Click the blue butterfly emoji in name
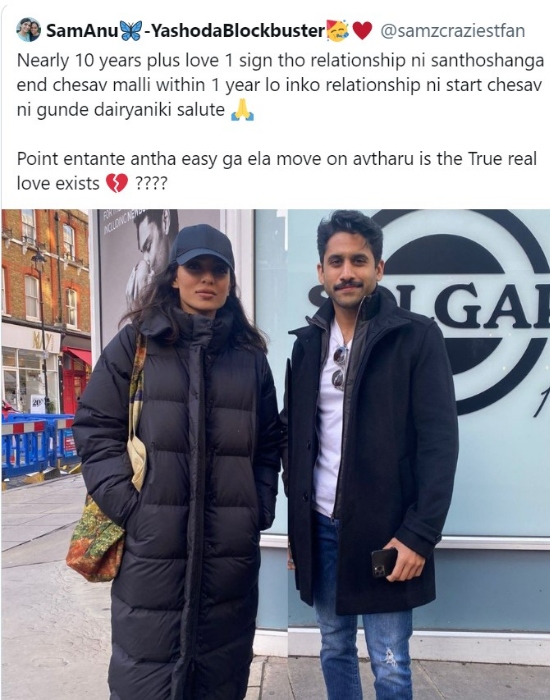Image resolution: width=550 pixels, height=700 pixels. point(131,31)
